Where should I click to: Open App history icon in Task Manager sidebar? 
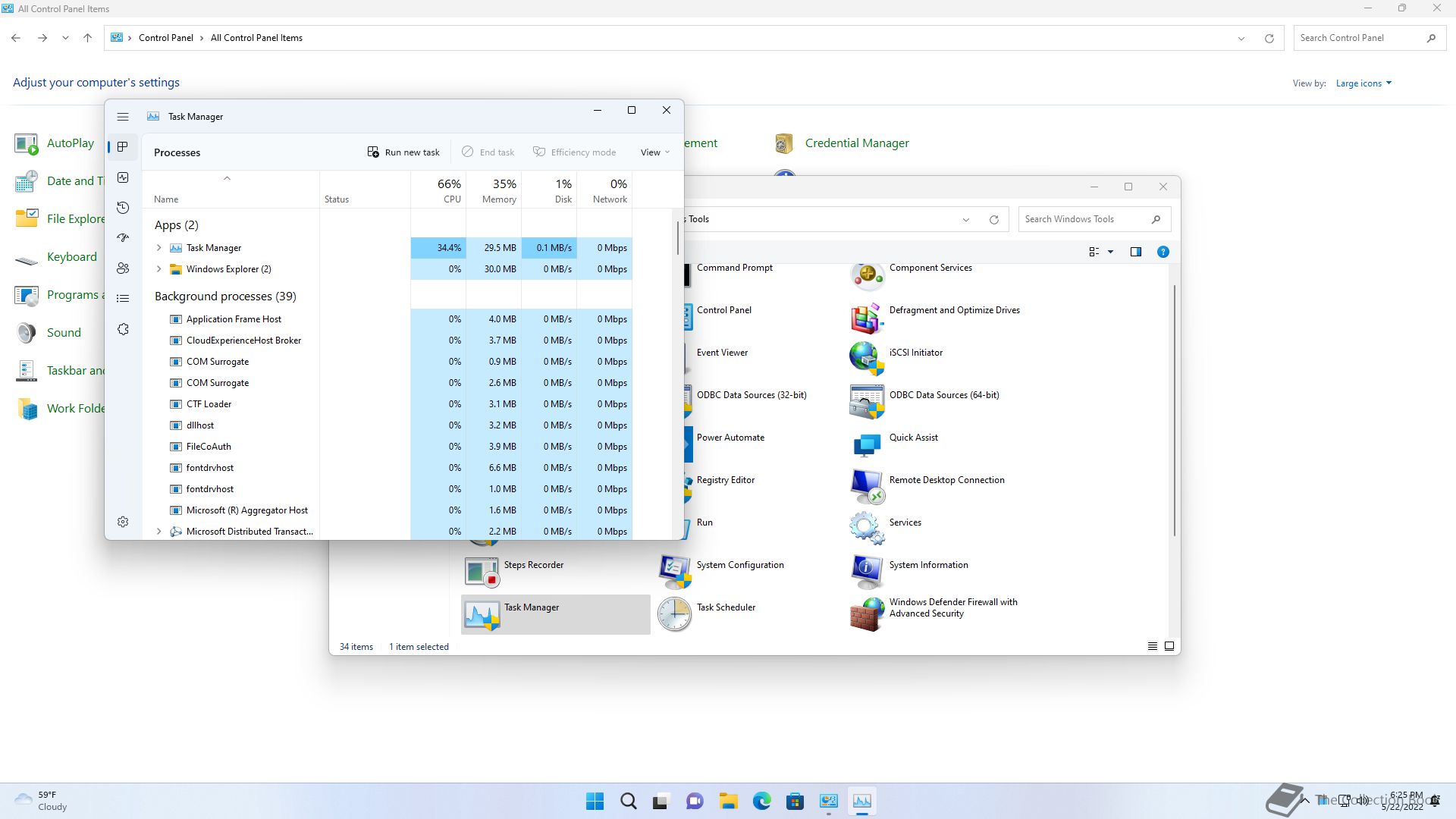click(x=123, y=208)
